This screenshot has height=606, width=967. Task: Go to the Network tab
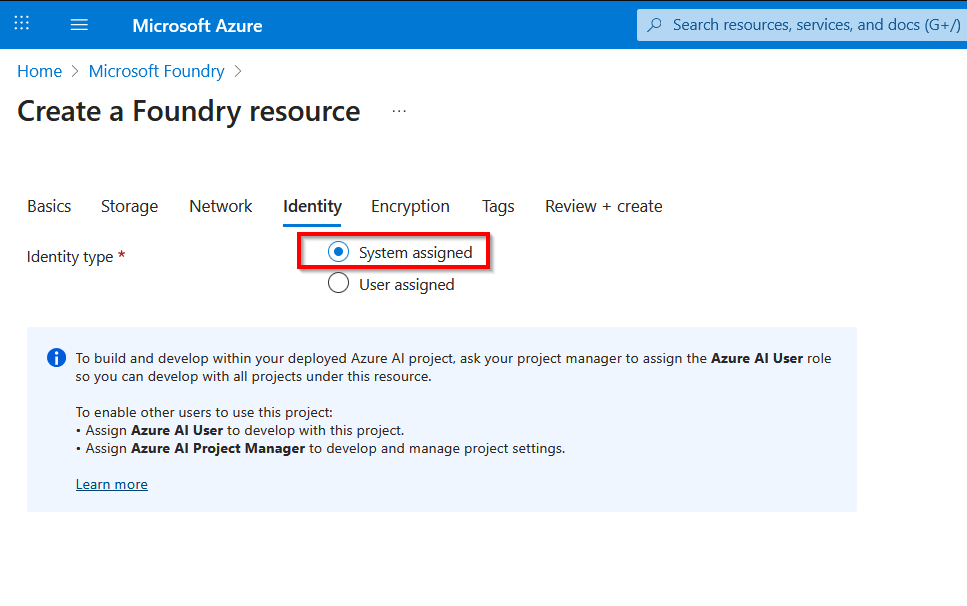pos(220,206)
